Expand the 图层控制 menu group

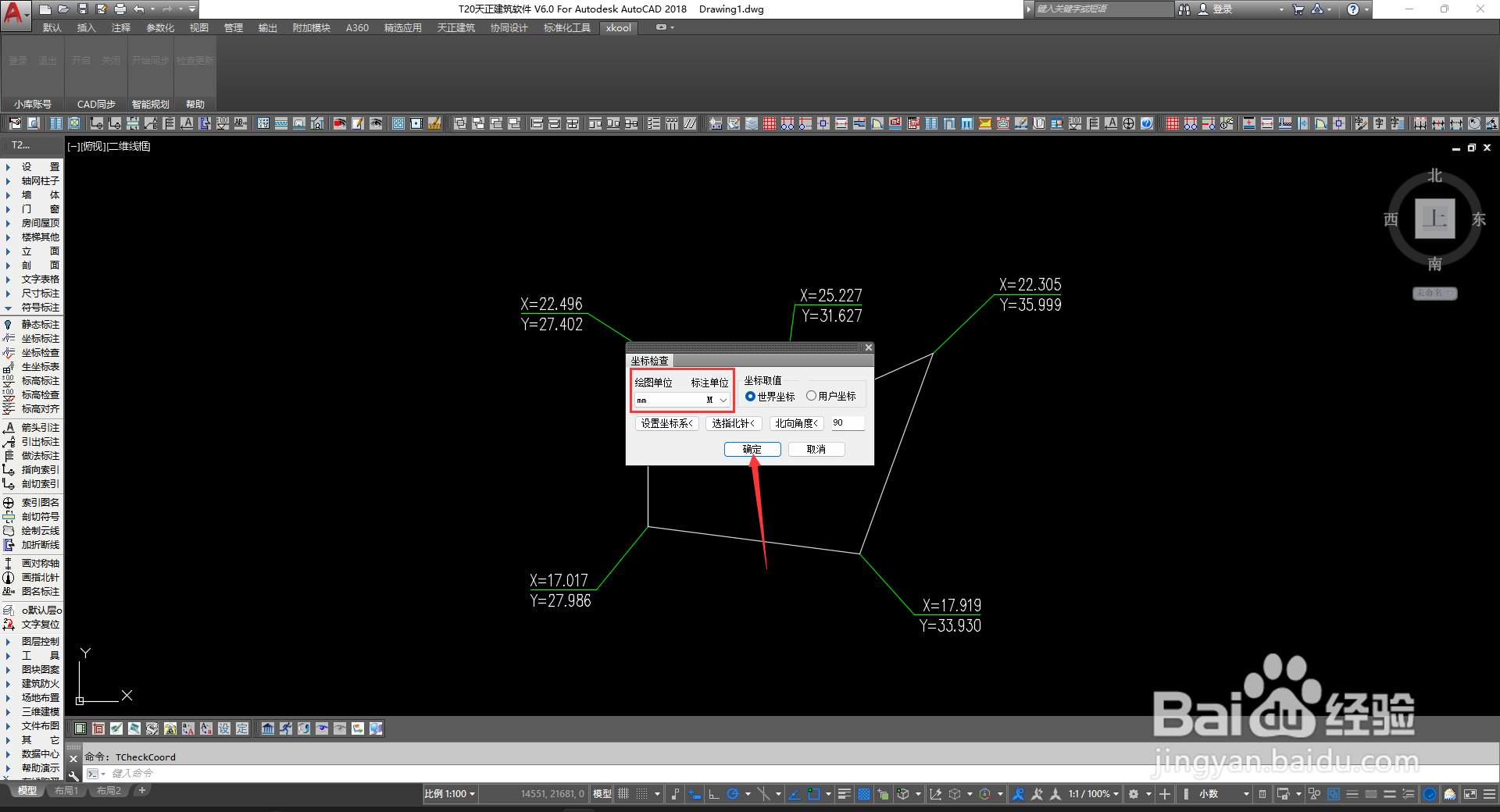tap(32, 642)
